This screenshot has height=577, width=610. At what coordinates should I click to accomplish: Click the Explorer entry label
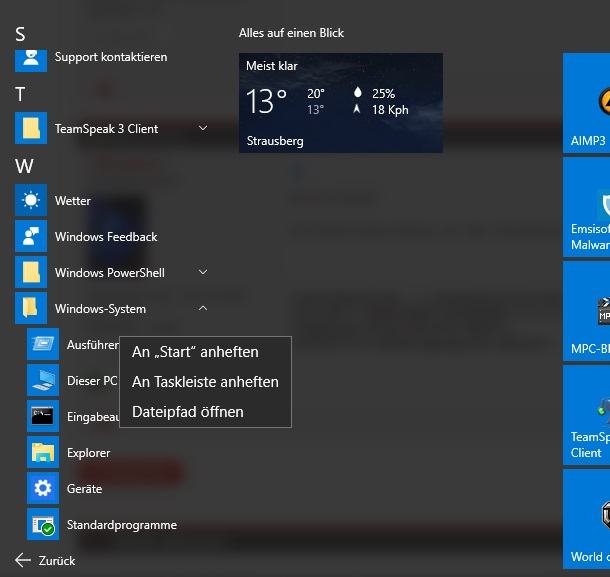(88, 453)
